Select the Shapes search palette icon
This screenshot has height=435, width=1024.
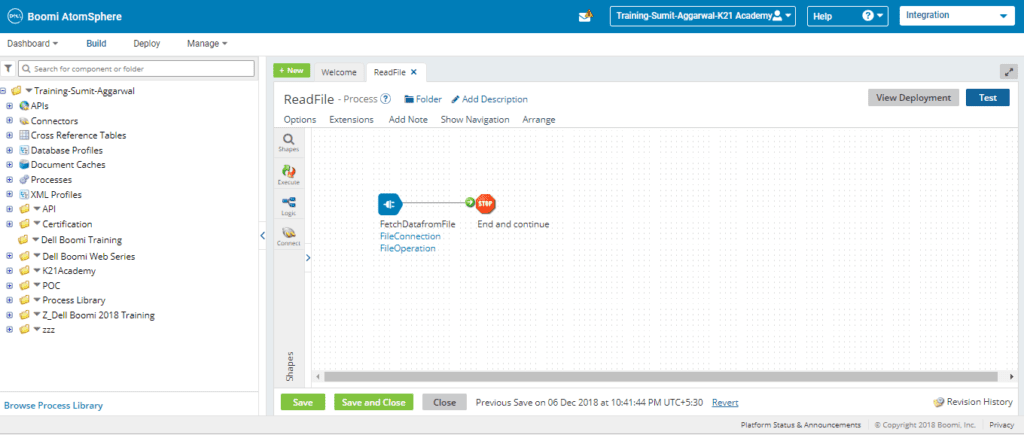[289, 142]
